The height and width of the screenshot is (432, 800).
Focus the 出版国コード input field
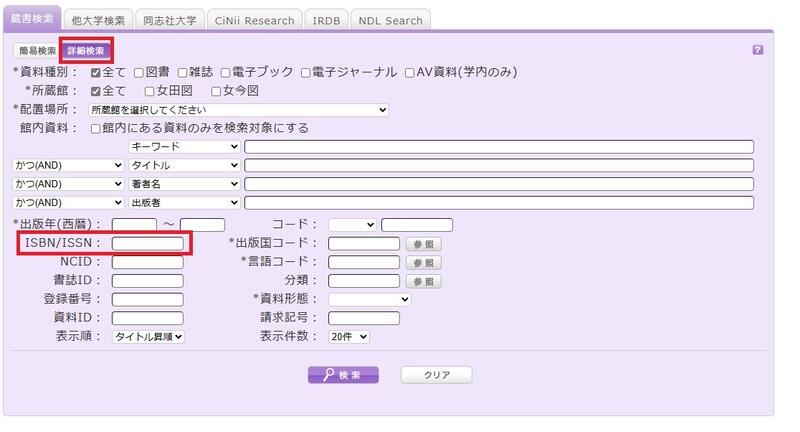tap(364, 243)
